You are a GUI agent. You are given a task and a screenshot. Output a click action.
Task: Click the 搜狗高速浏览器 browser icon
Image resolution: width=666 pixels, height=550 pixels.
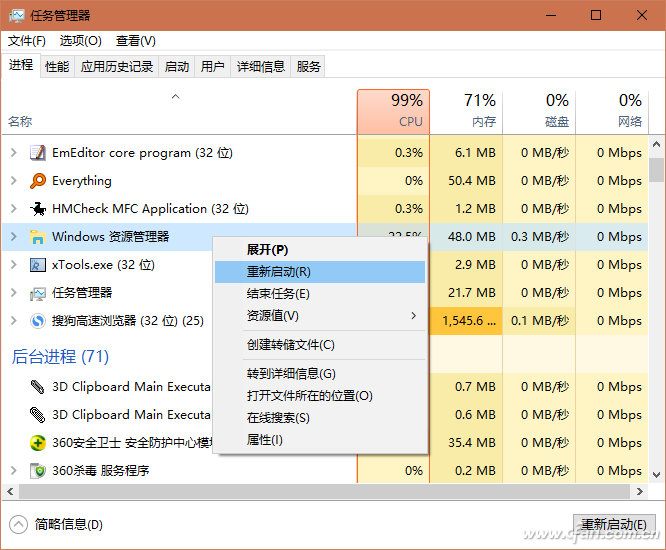tap(37, 321)
